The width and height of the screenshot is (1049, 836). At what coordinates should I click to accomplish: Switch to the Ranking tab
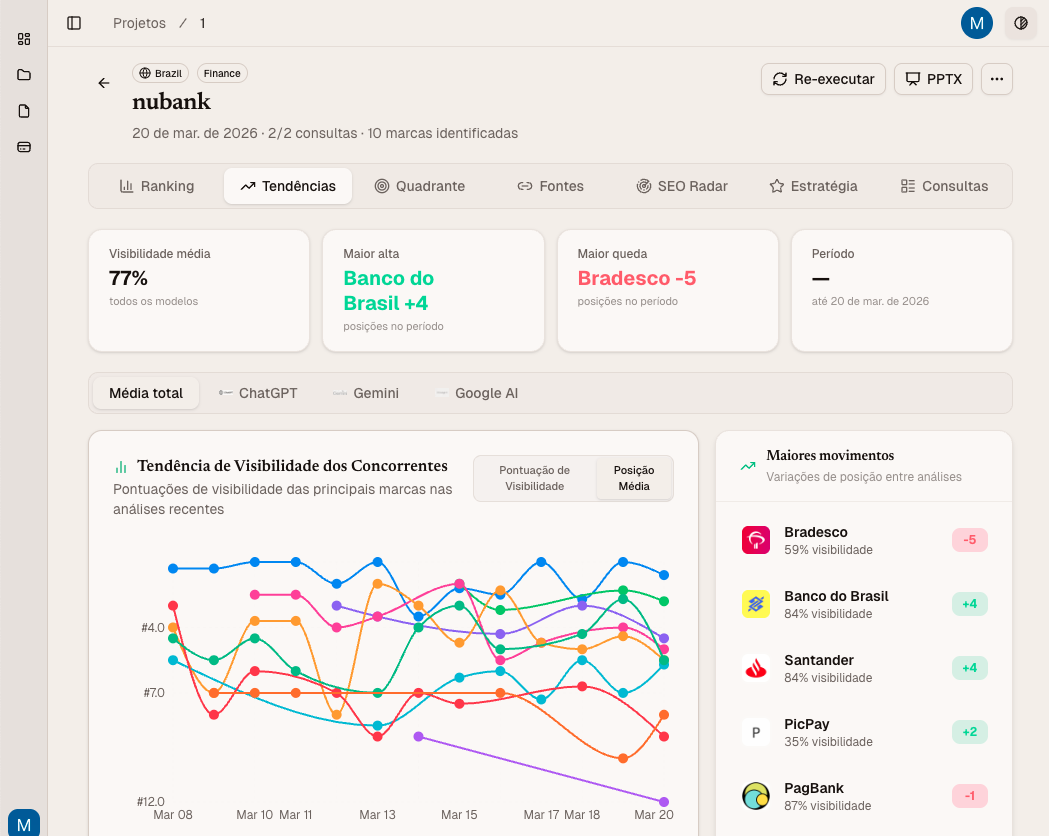coord(157,186)
